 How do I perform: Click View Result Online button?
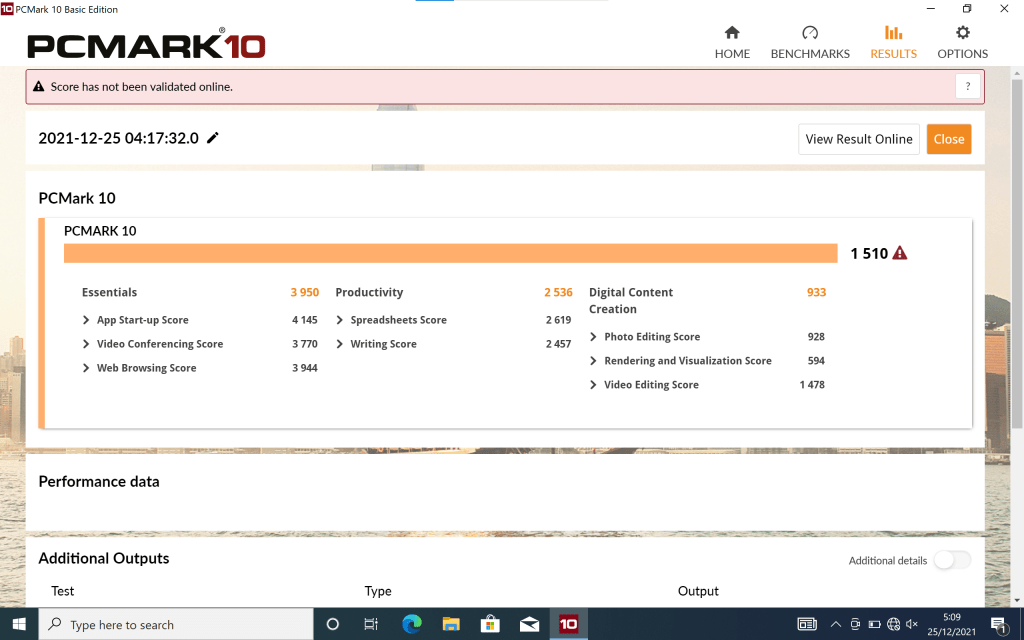pyautogui.click(x=859, y=139)
